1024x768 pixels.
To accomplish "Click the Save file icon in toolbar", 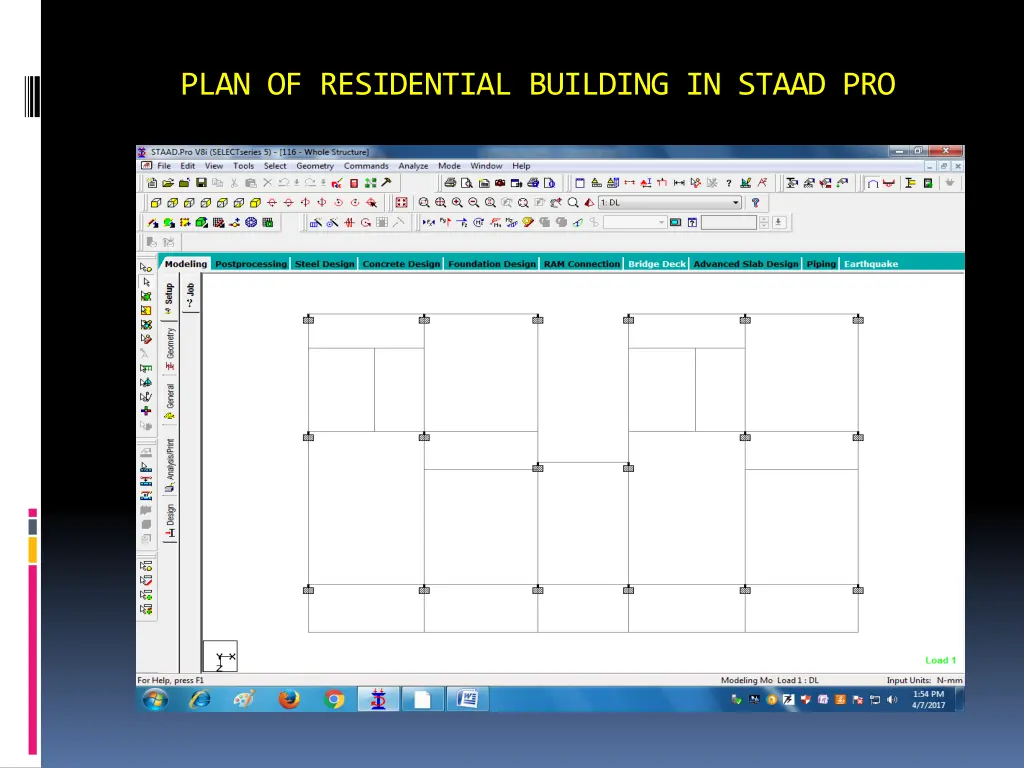I will tap(201, 183).
